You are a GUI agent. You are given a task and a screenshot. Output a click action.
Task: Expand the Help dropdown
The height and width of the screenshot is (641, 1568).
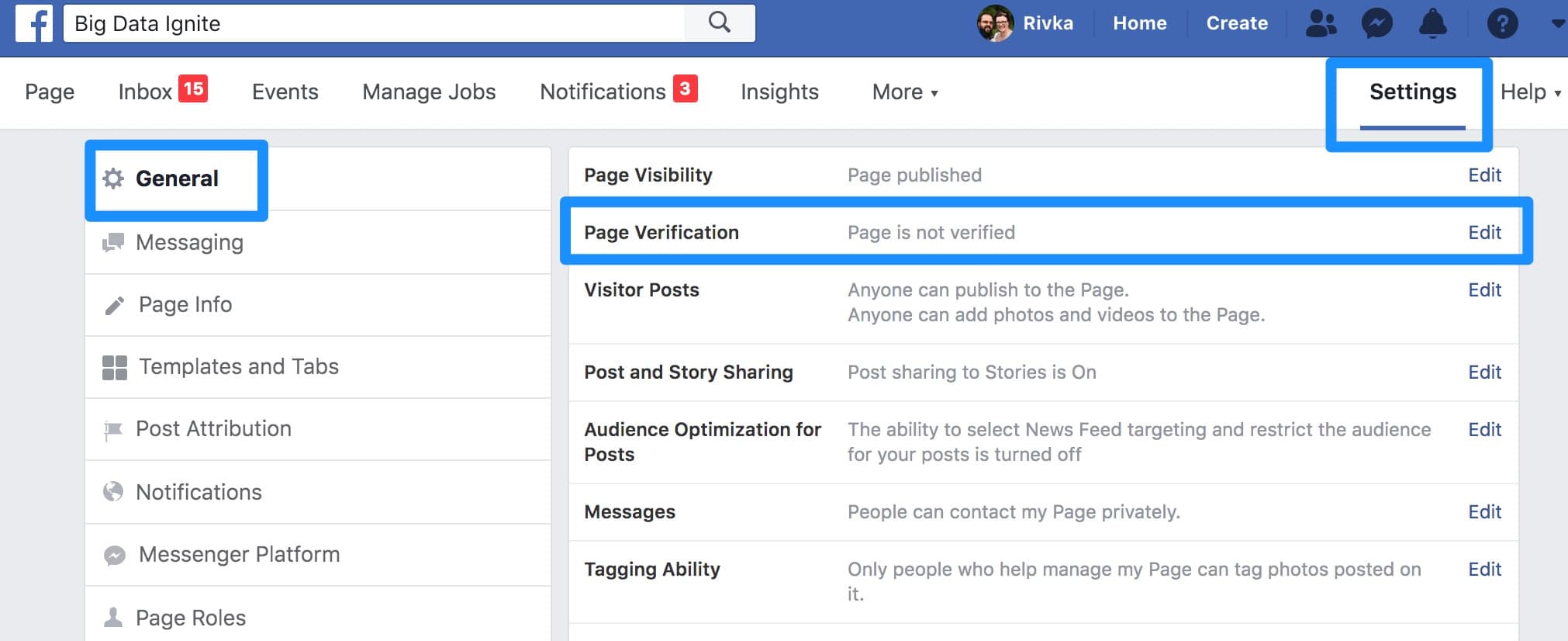(1531, 92)
